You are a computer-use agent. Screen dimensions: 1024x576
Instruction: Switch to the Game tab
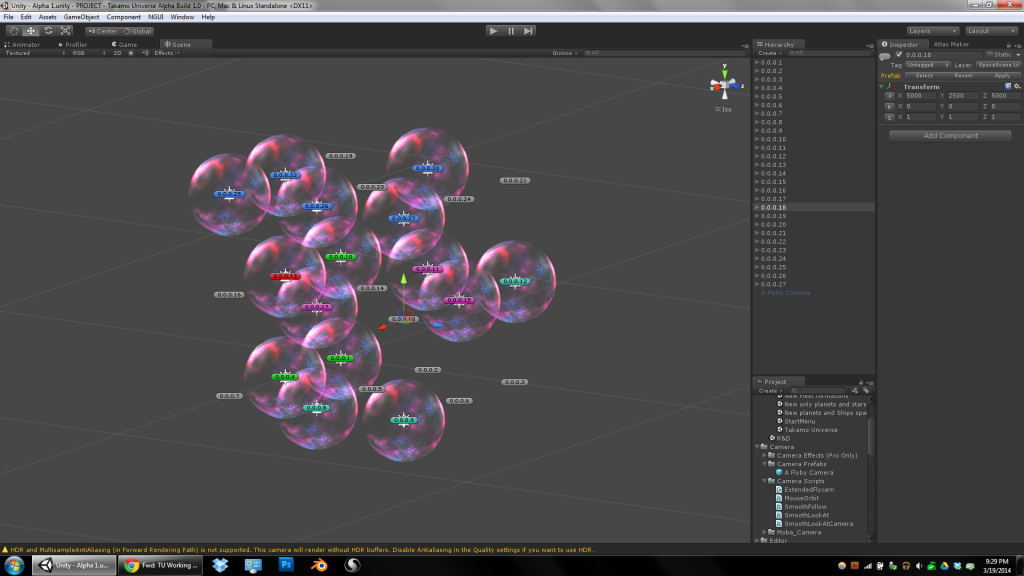pyautogui.click(x=125, y=44)
